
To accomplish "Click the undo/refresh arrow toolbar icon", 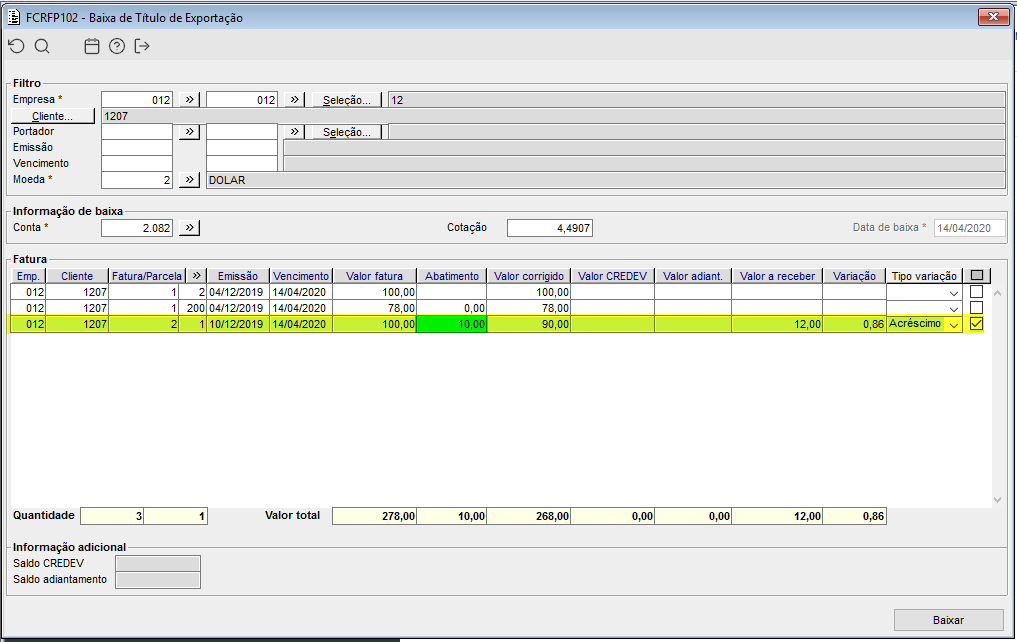I will click(16, 46).
